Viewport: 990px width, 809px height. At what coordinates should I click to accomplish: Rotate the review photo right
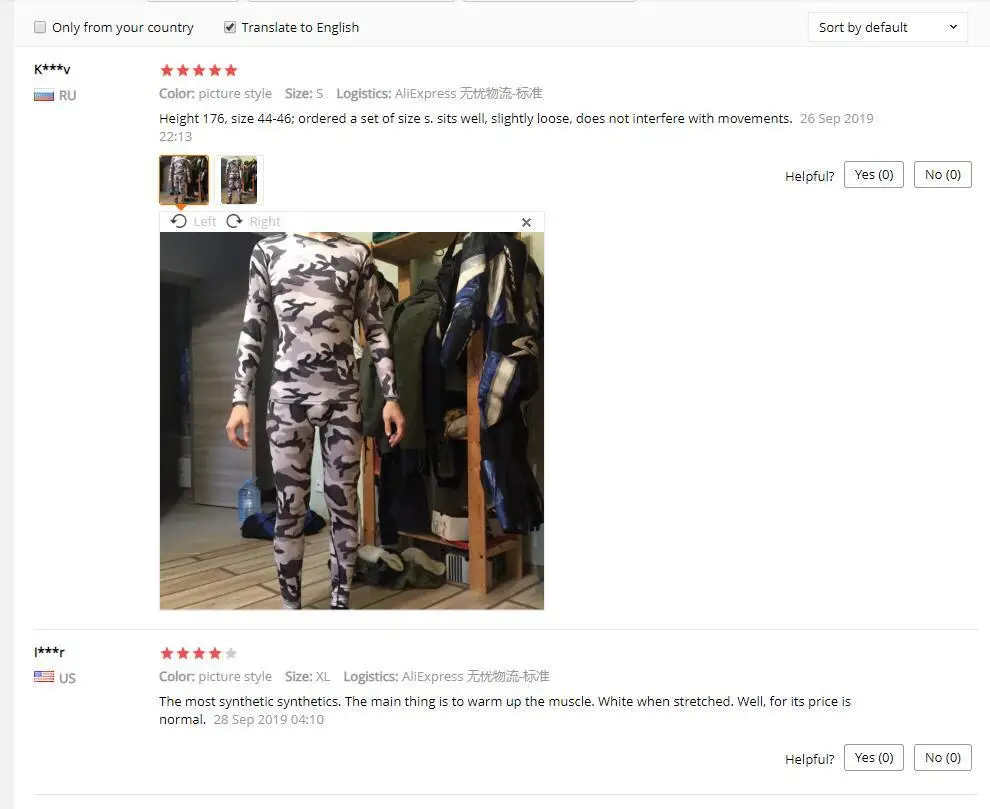[x=253, y=222]
